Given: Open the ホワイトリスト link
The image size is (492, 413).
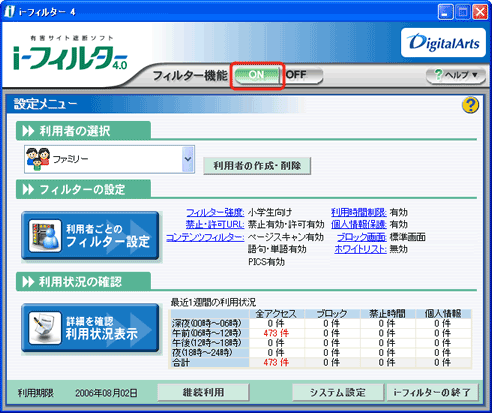Looking at the screenshot, I should click(x=360, y=249).
